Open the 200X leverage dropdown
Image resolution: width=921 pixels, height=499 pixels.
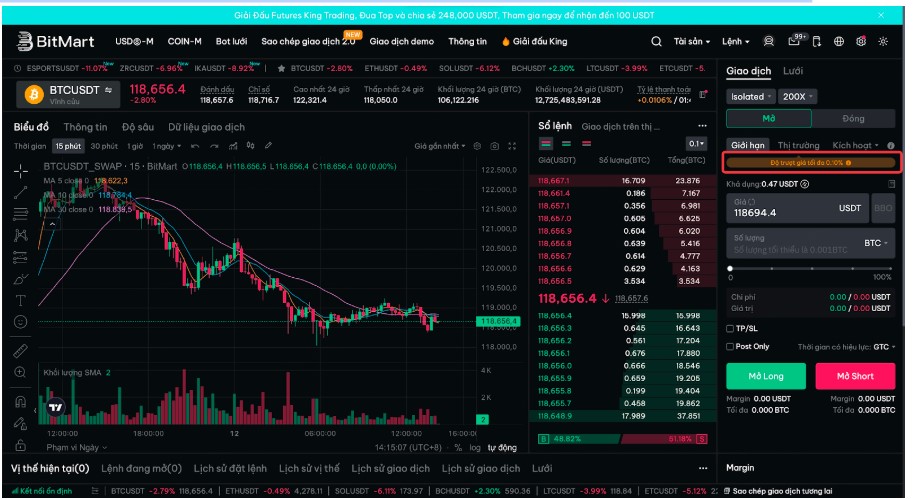(798, 96)
